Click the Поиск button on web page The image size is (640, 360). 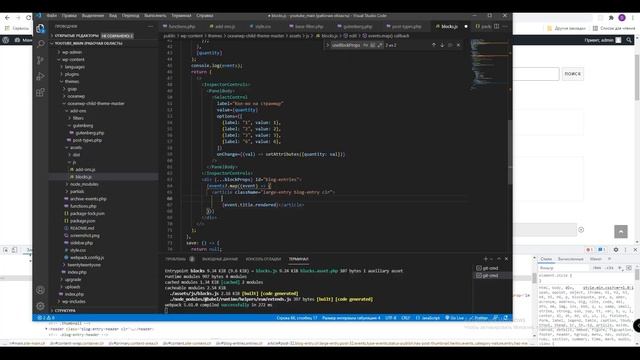coord(573,74)
